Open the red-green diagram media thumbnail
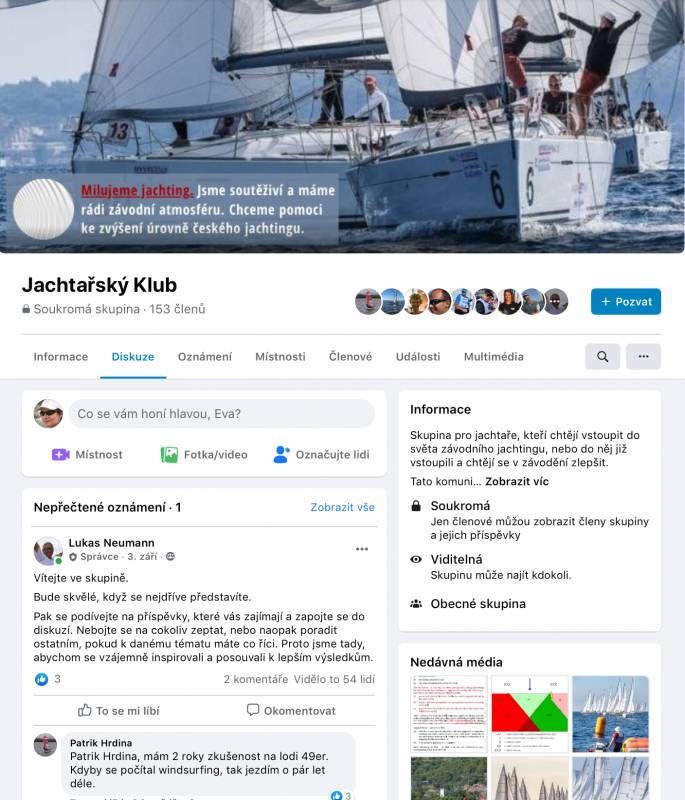The image size is (685, 800). coord(529,714)
